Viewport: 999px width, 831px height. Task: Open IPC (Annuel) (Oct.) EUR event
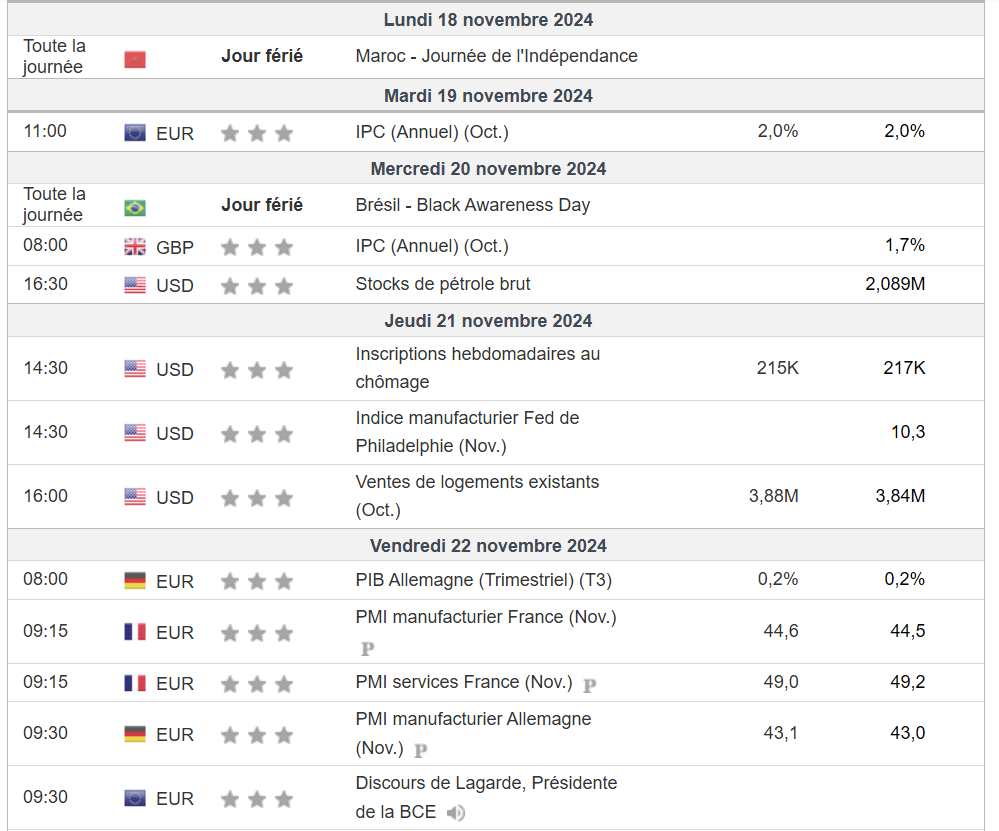(x=432, y=131)
